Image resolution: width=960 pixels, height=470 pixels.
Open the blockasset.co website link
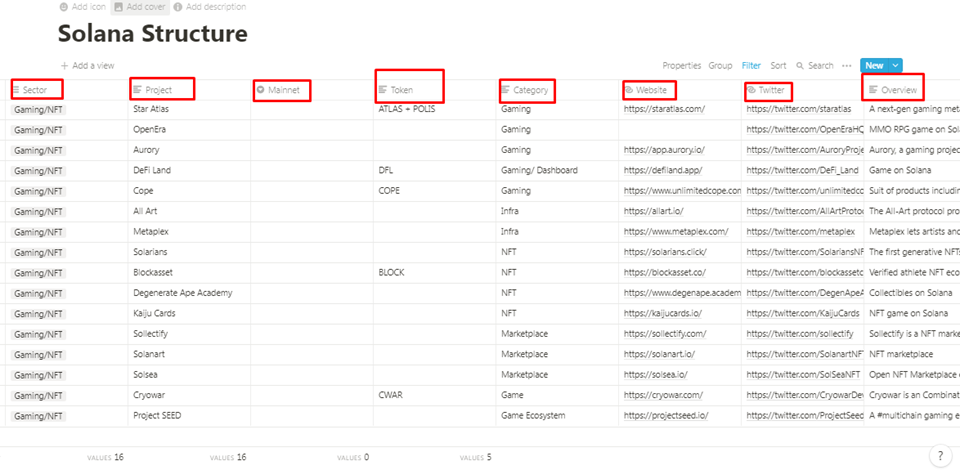point(665,272)
